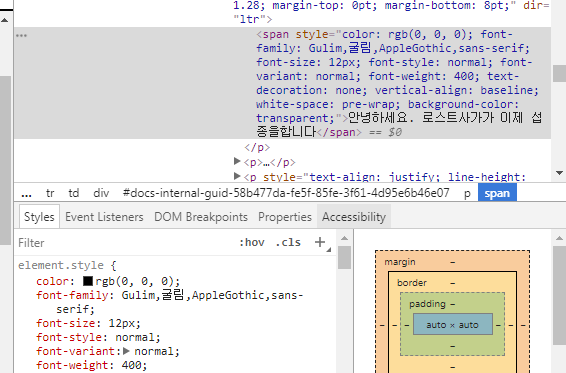
Task: Select the p breadcrumb
Action: [467, 193]
